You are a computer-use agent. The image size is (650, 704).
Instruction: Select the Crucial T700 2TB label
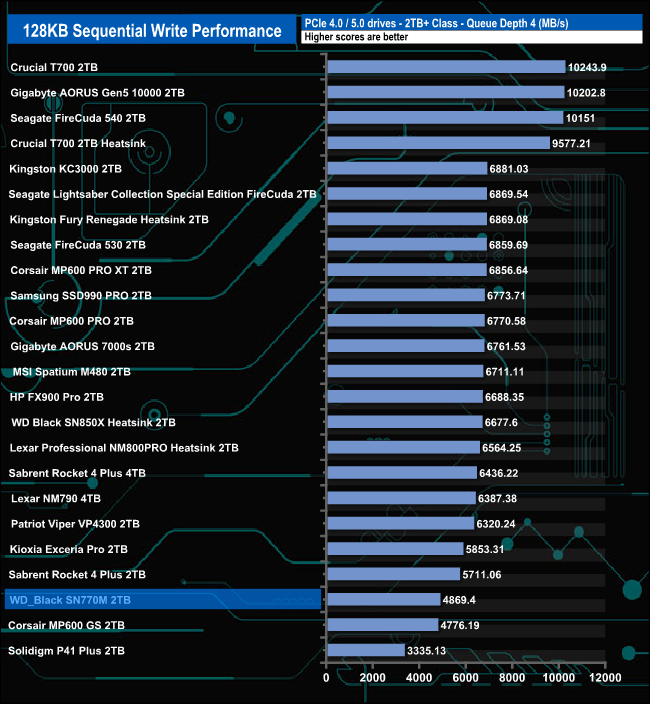(x=54, y=67)
